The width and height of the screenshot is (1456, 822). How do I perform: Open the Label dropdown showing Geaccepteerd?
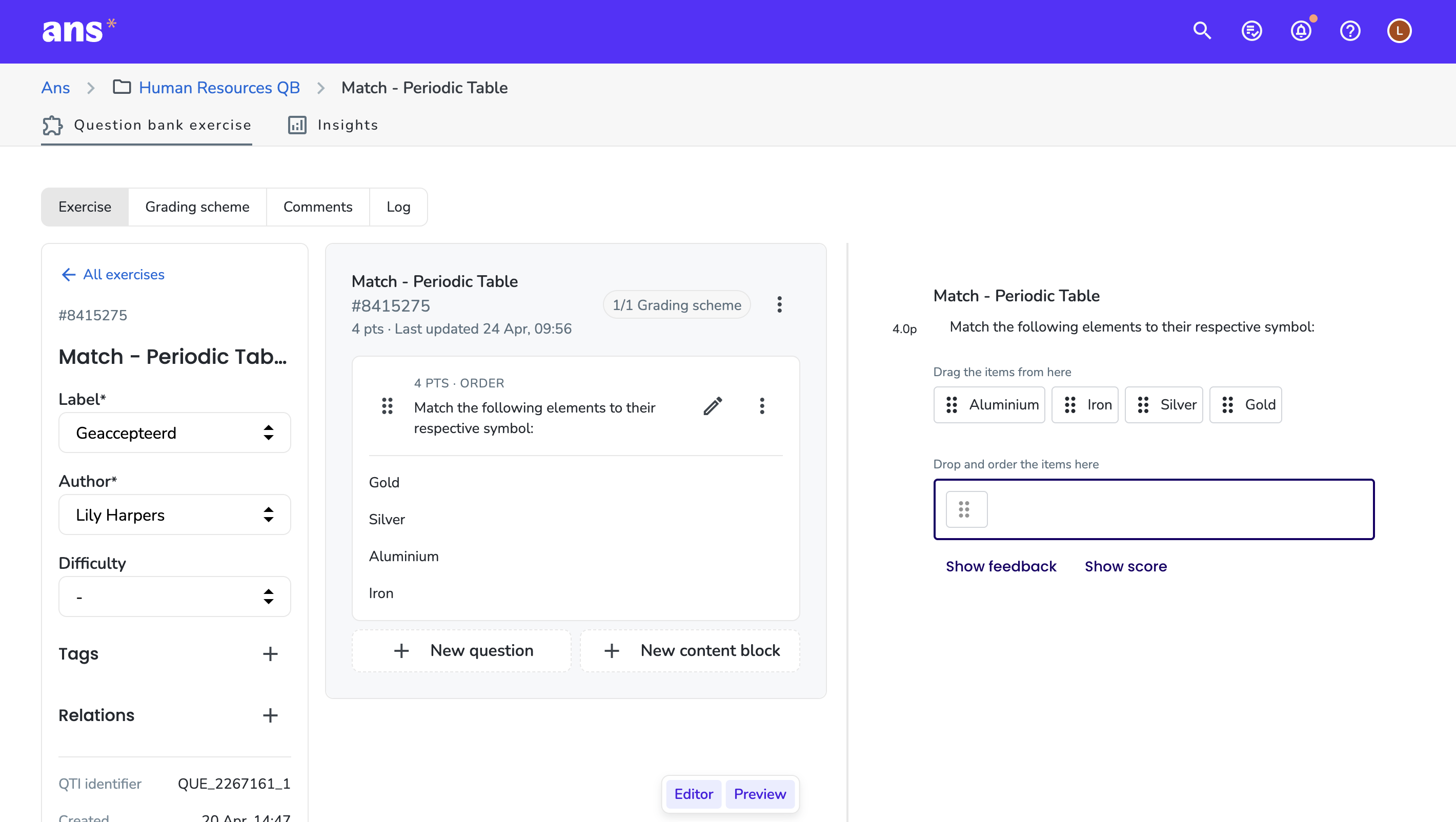[x=175, y=433]
